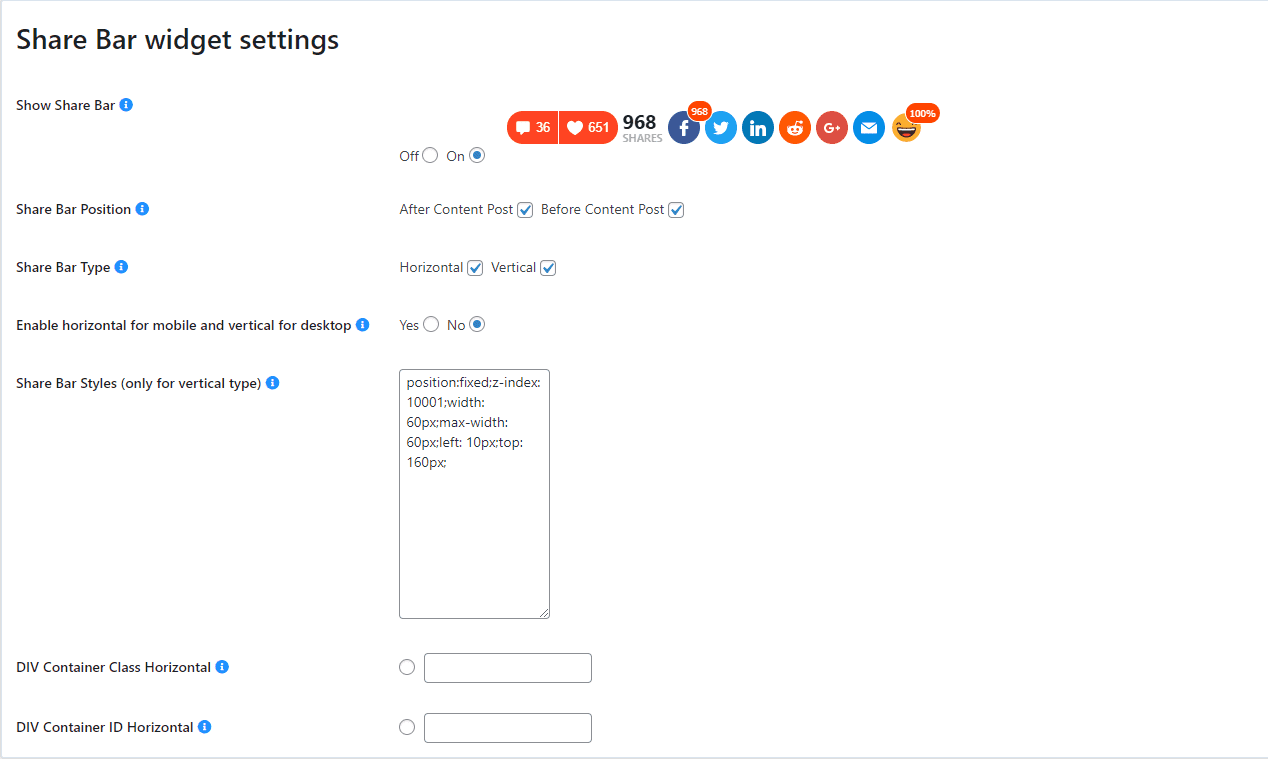The image size is (1268, 759).
Task: Click the Reddit share icon
Action: tap(795, 128)
